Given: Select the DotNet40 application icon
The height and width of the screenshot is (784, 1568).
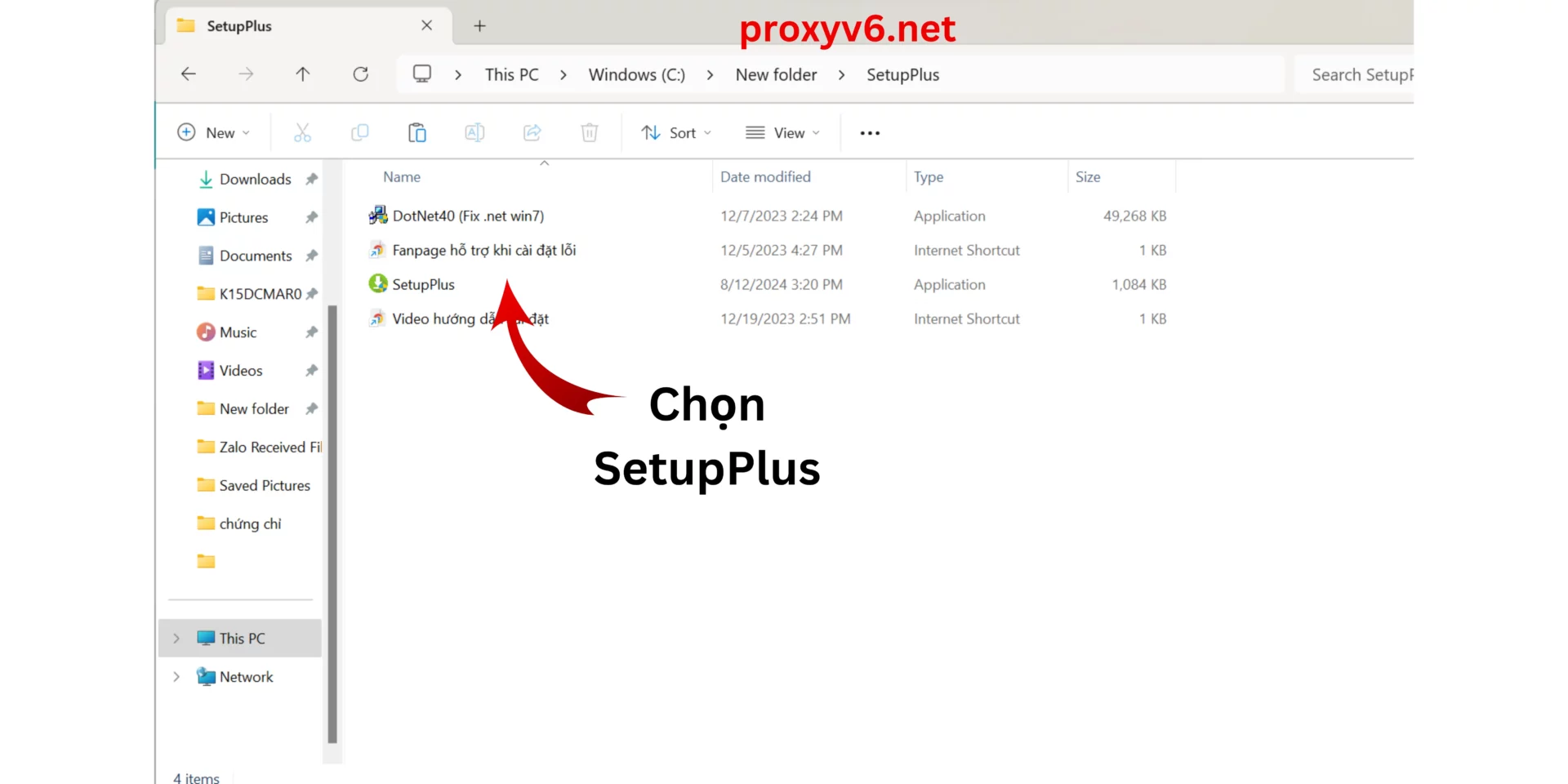Looking at the screenshot, I should coord(377,215).
